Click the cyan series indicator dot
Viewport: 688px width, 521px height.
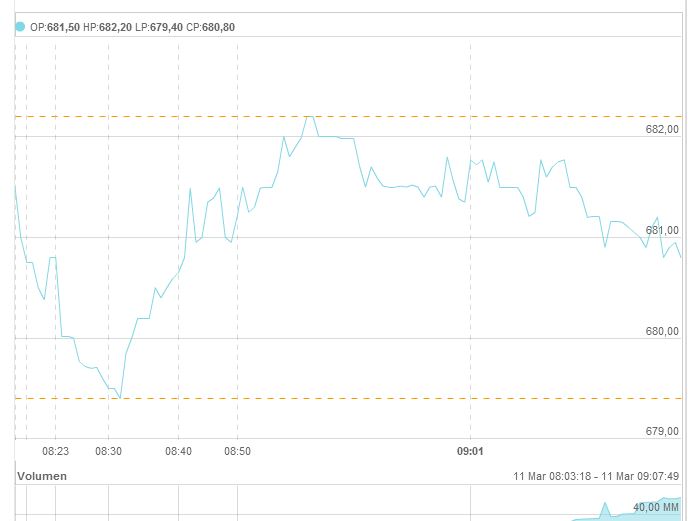(x=20, y=27)
